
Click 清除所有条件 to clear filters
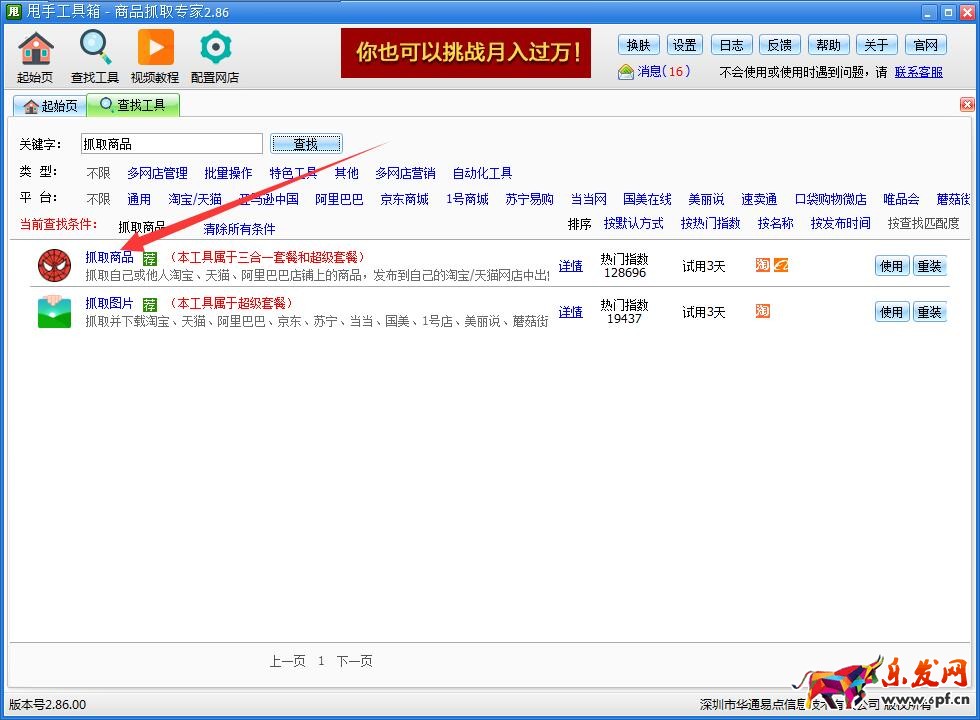tap(239, 229)
